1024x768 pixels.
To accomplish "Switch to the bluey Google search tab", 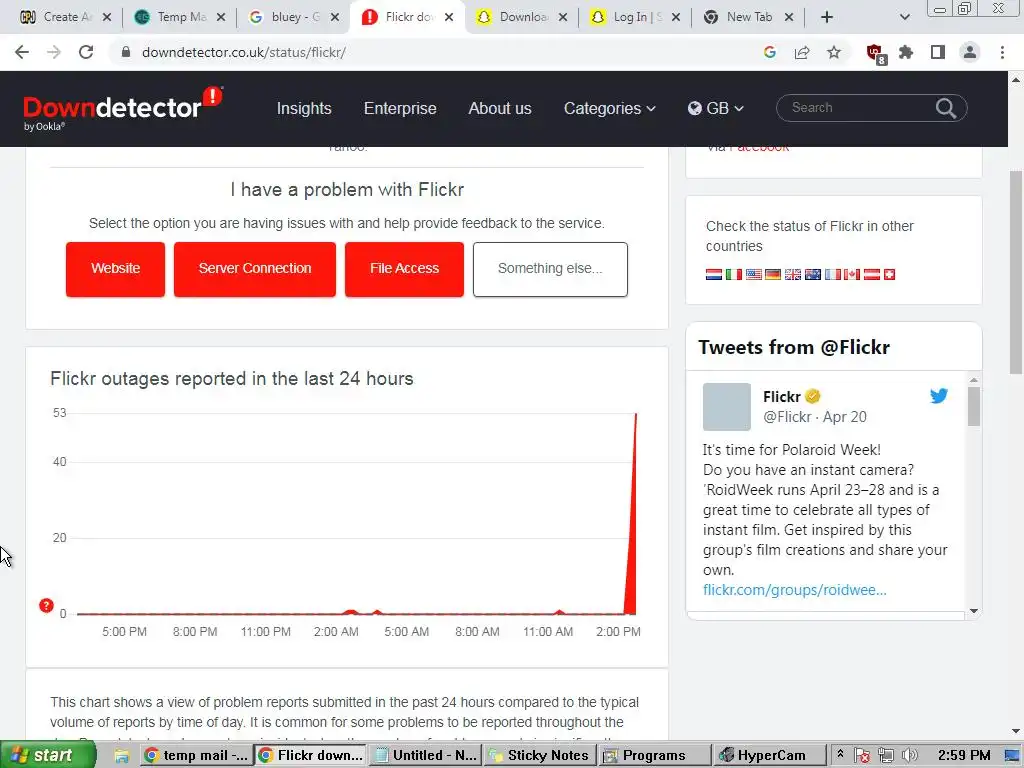I will coord(293,17).
